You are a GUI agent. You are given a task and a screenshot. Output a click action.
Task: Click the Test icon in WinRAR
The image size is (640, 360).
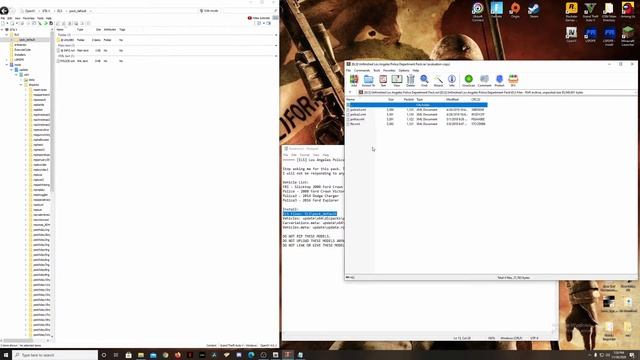point(383,80)
